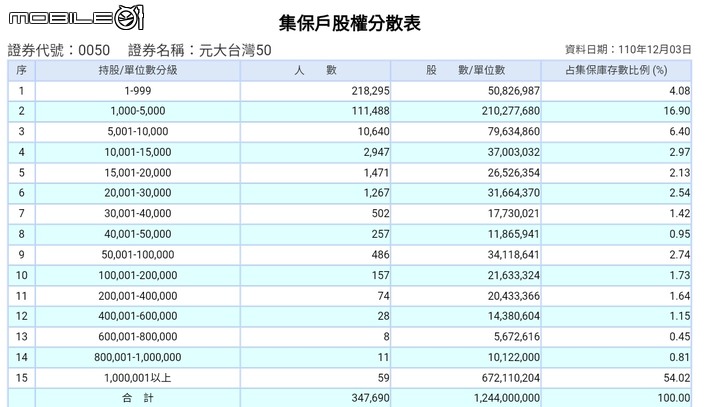
Task: Click the holder count 28
Action: point(384,317)
